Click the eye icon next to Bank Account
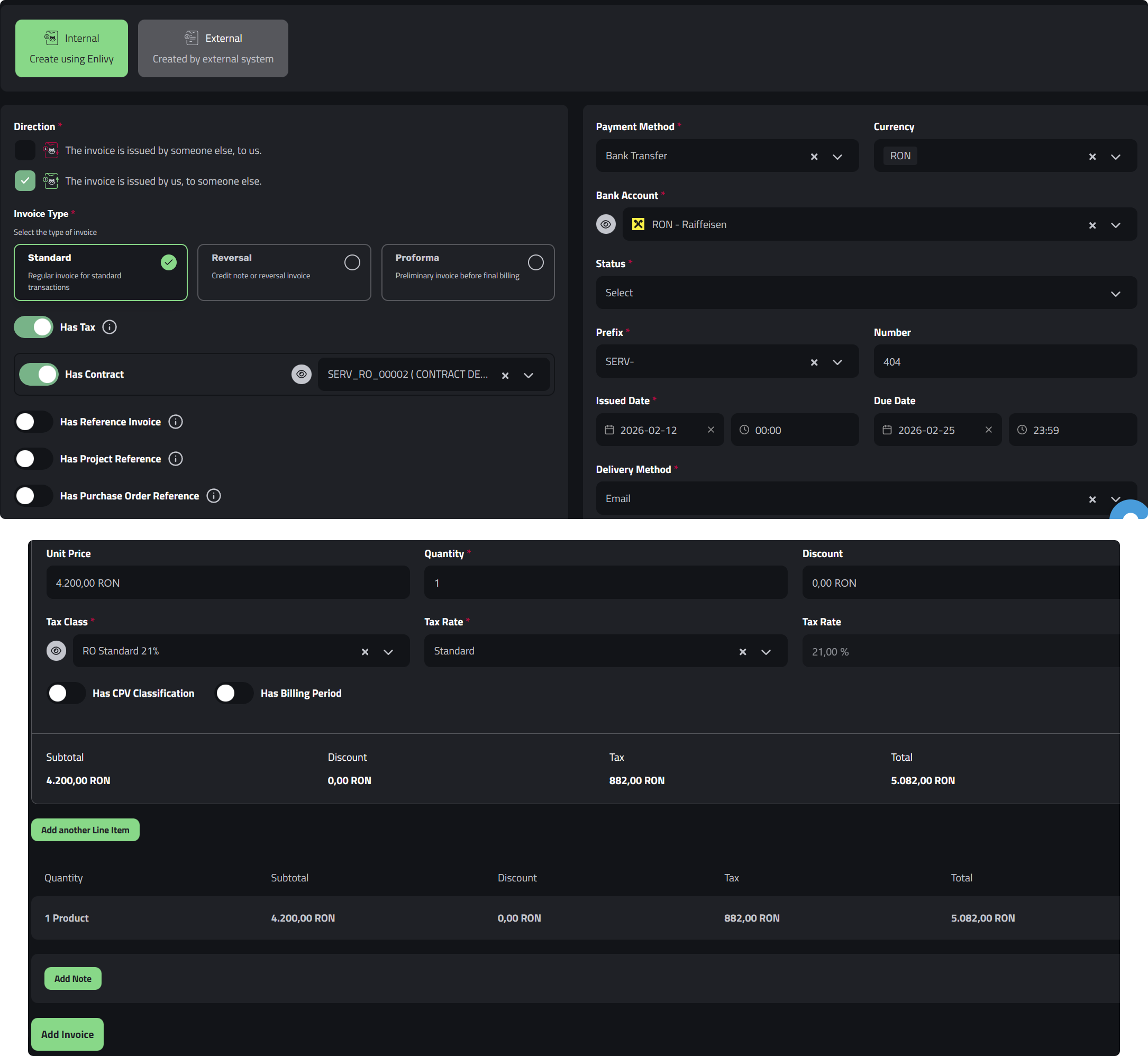Image resolution: width=1148 pixels, height=1056 pixels. click(606, 224)
